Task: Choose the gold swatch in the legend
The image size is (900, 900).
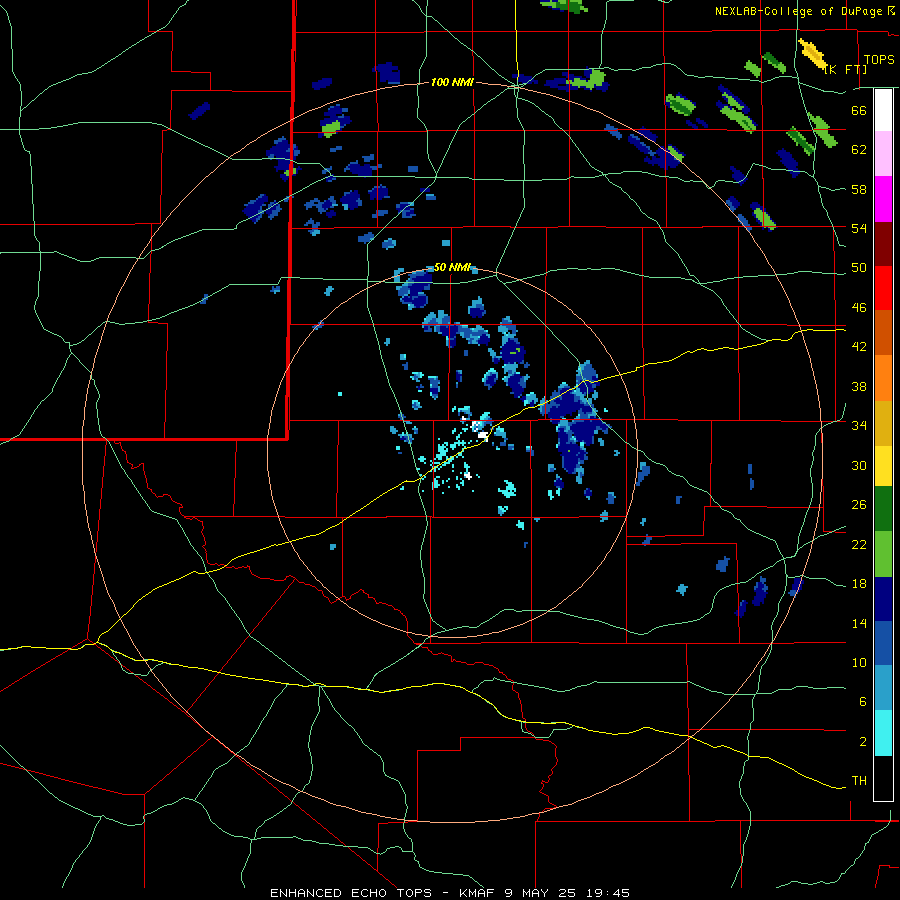Action: click(x=883, y=423)
